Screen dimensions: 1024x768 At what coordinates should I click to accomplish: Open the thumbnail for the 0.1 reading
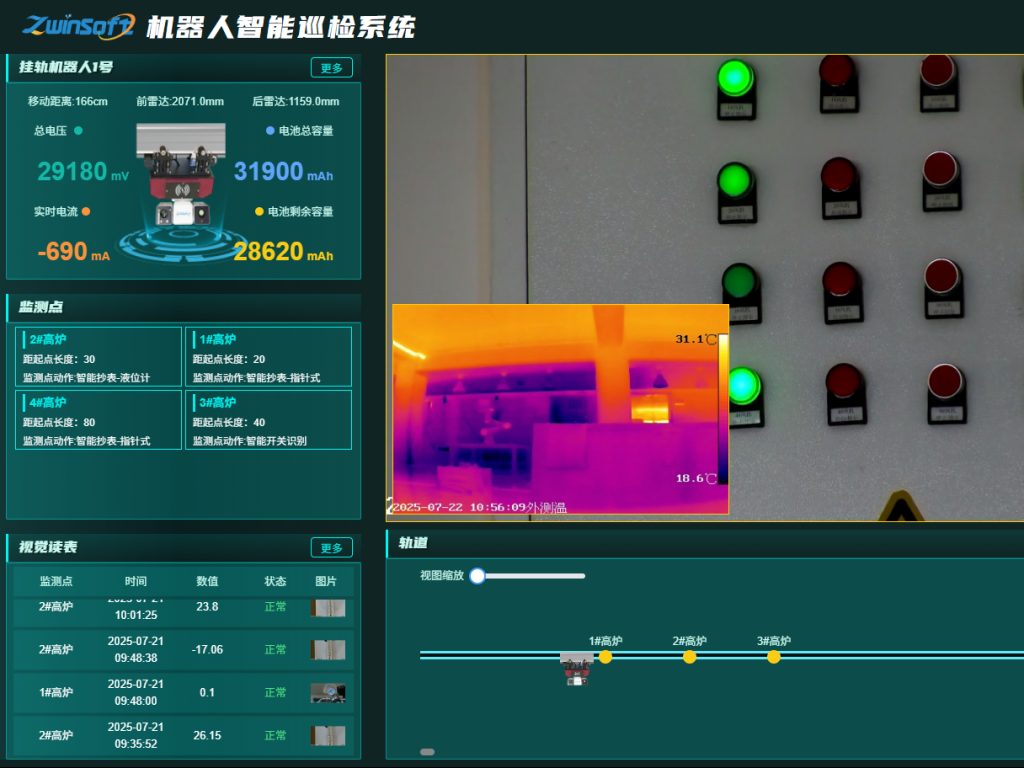328,693
